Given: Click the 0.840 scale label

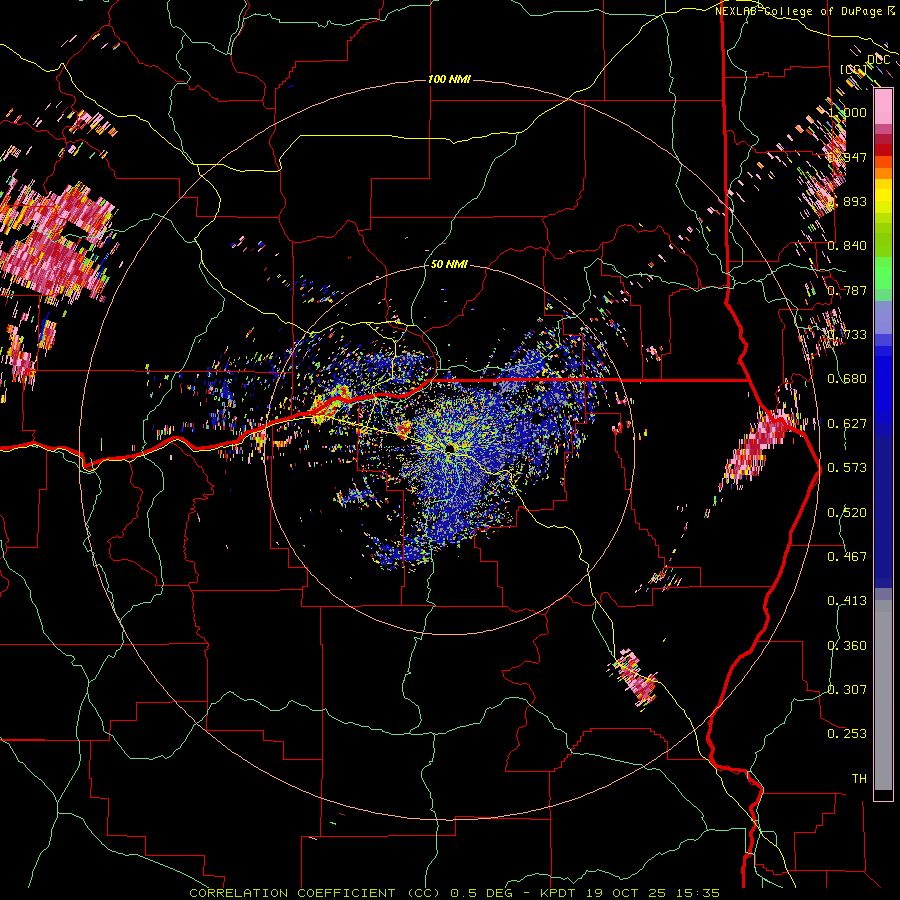Looking at the screenshot, I should [848, 246].
